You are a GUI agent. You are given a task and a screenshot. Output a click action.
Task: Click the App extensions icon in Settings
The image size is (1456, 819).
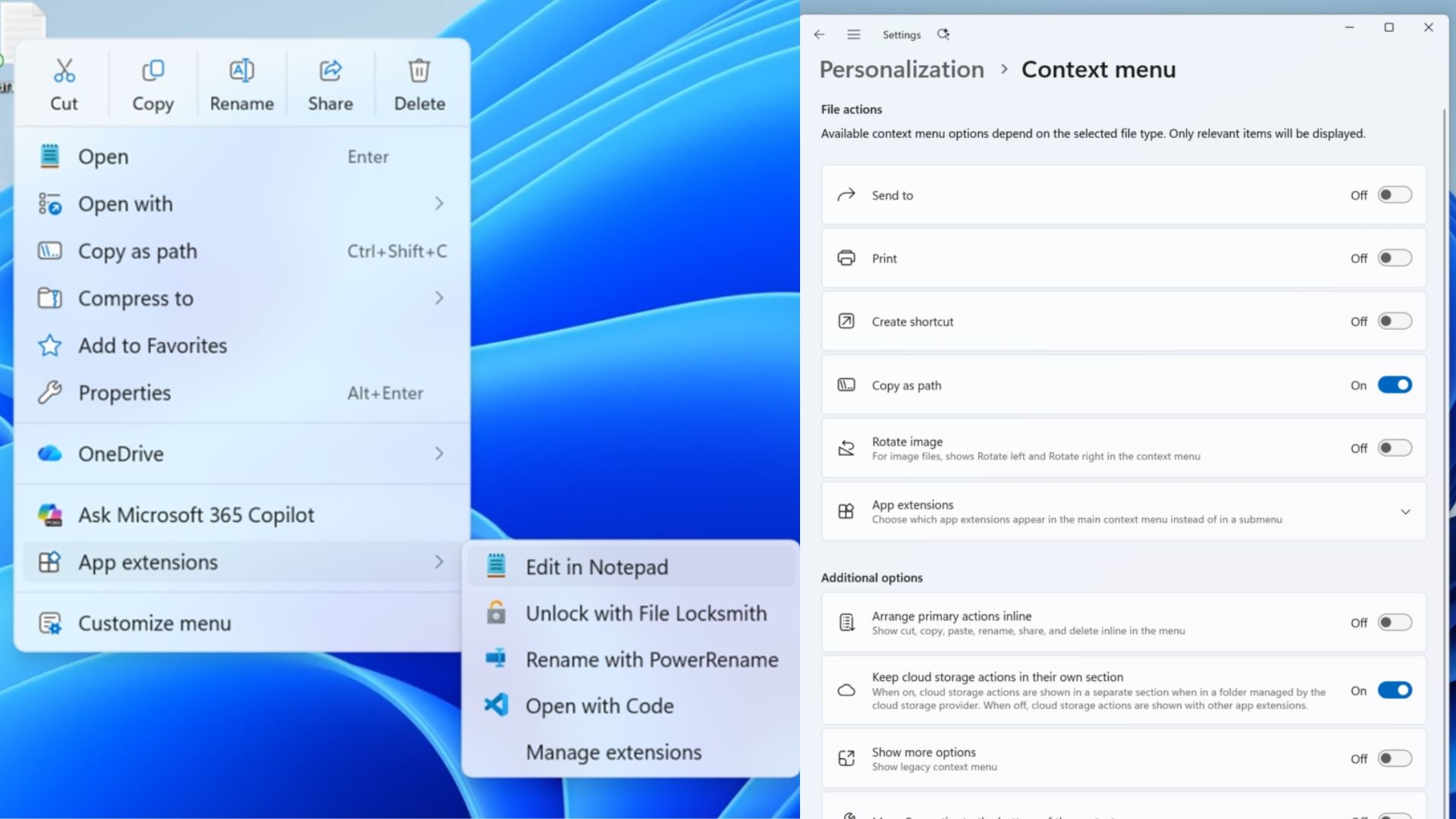(x=846, y=511)
